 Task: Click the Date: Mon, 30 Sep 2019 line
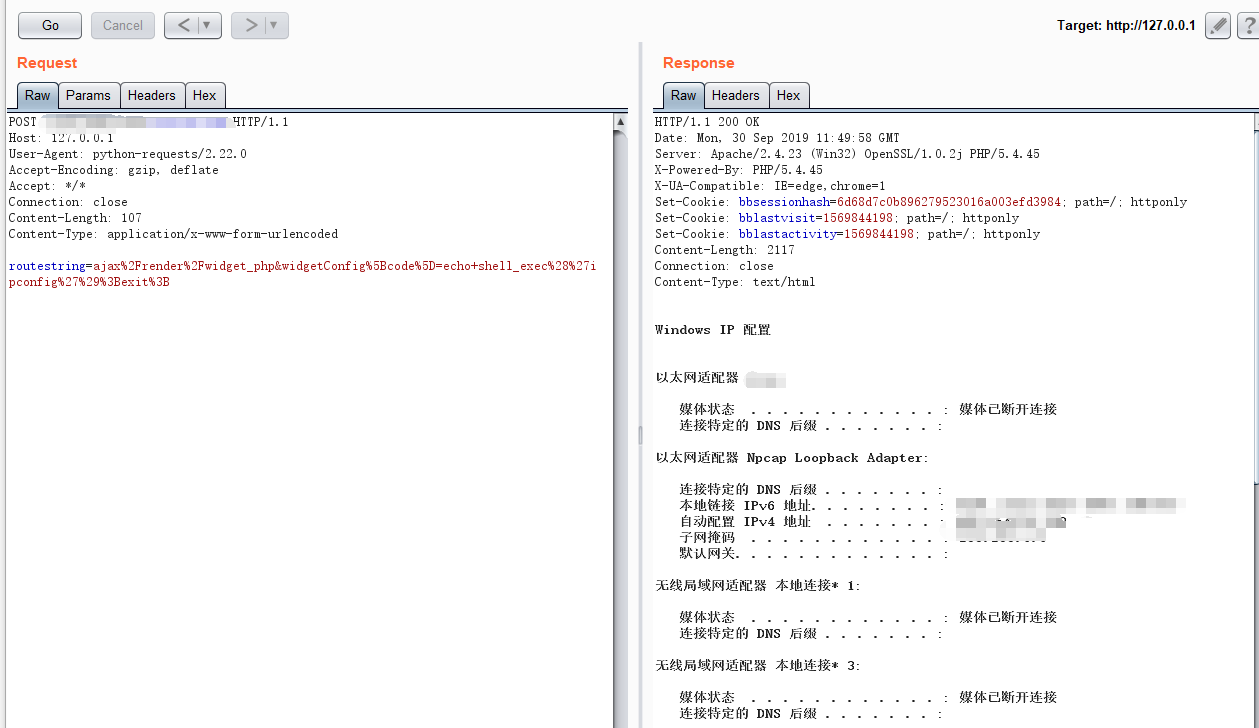(x=777, y=138)
